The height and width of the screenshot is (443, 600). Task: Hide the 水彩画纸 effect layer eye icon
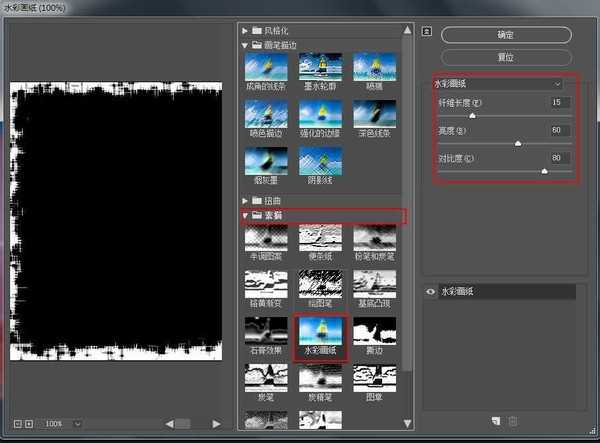click(431, 292)
